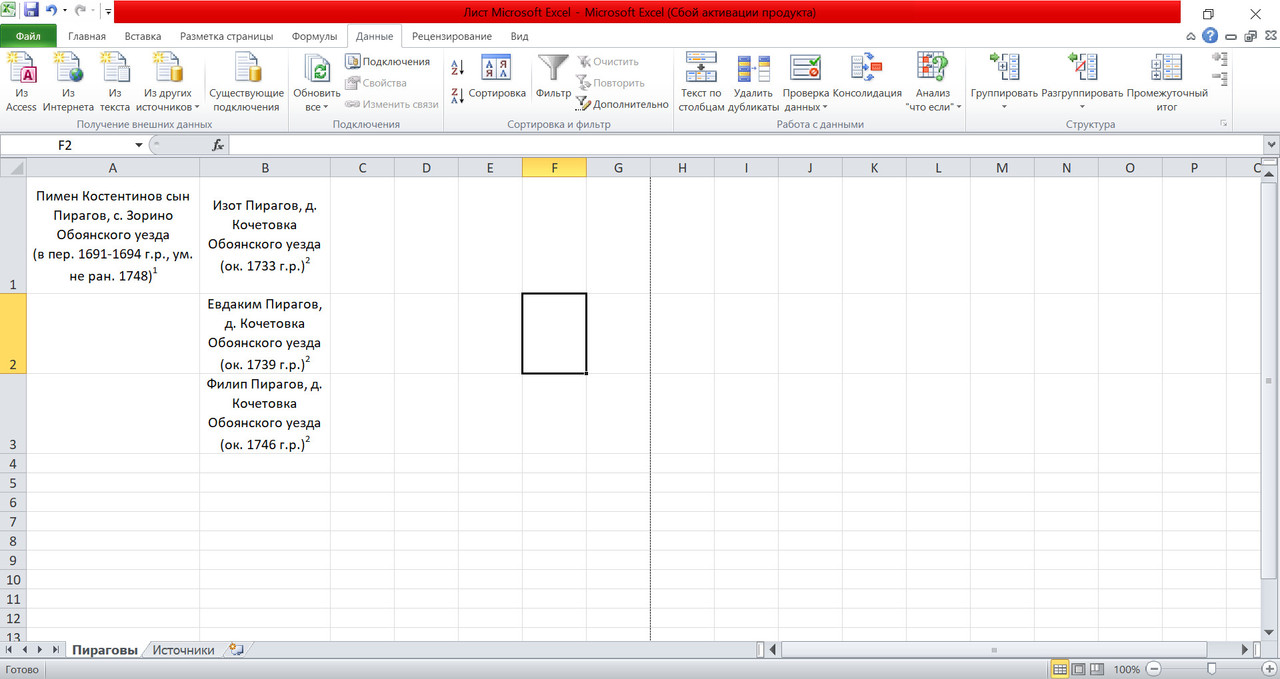Expand the Разгруппировать dropdown arrow
This screenshot has height=679, width=1280.
coord(1082,106)
